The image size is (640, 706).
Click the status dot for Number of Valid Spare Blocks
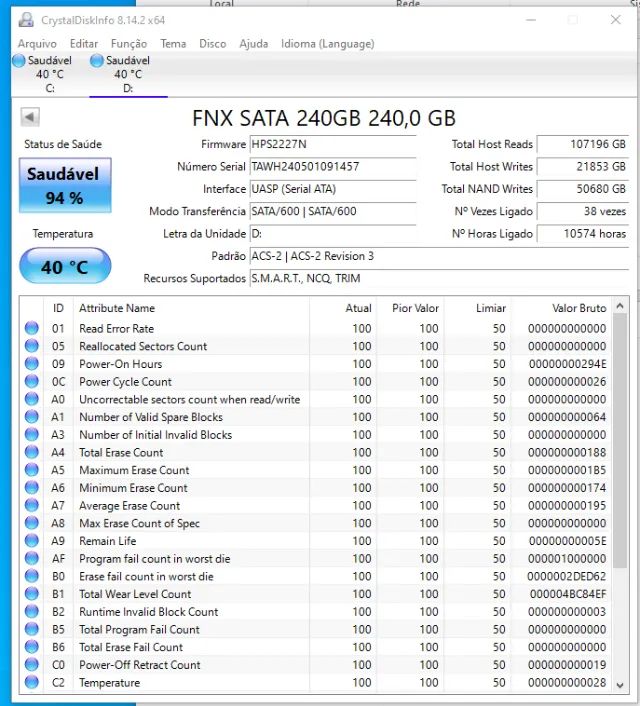[x=32, y=416]
